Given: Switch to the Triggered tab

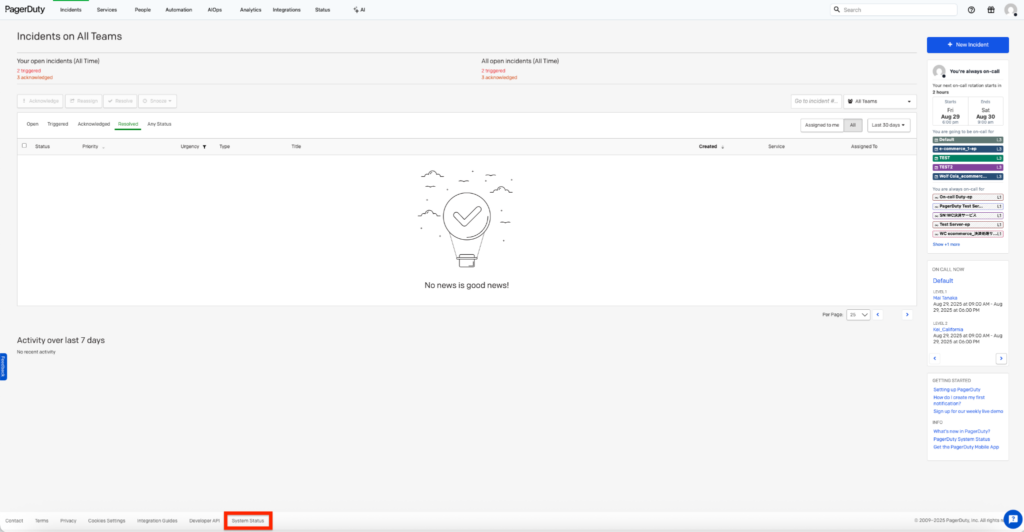Looking at the screenshot, I should point(58,124).
